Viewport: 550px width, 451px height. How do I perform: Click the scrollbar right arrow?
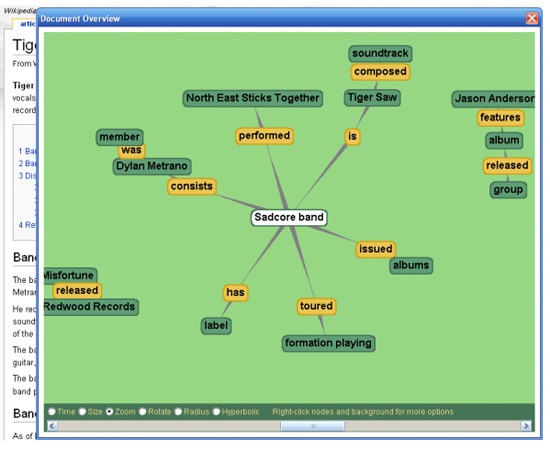(525, 426)
